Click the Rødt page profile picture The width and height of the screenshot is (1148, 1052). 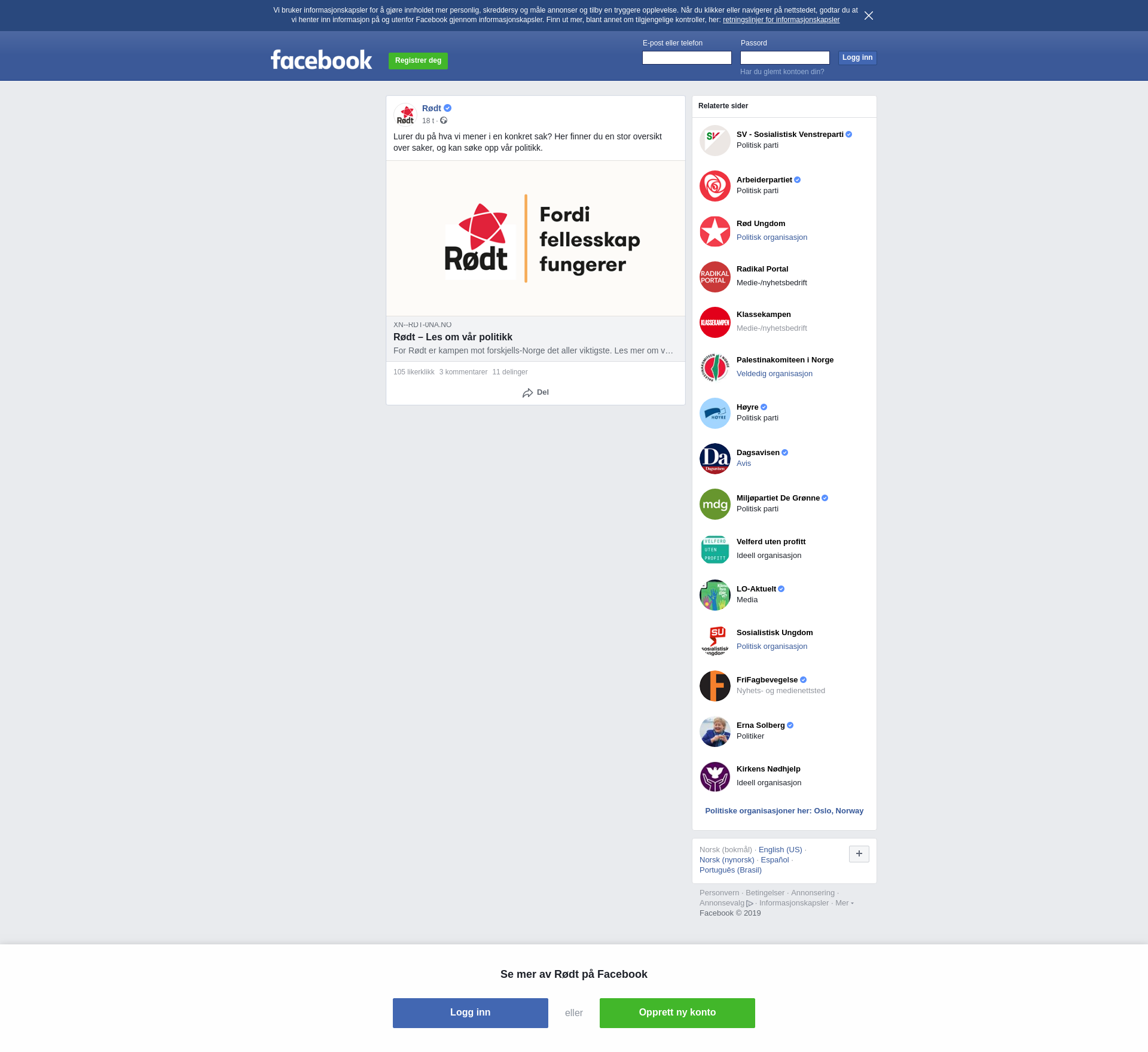[x=405, y=114]
